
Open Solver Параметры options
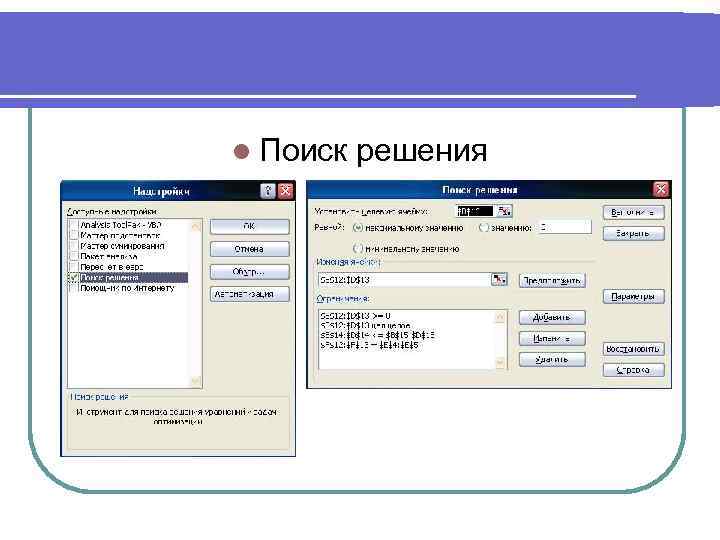pos(634,297)
